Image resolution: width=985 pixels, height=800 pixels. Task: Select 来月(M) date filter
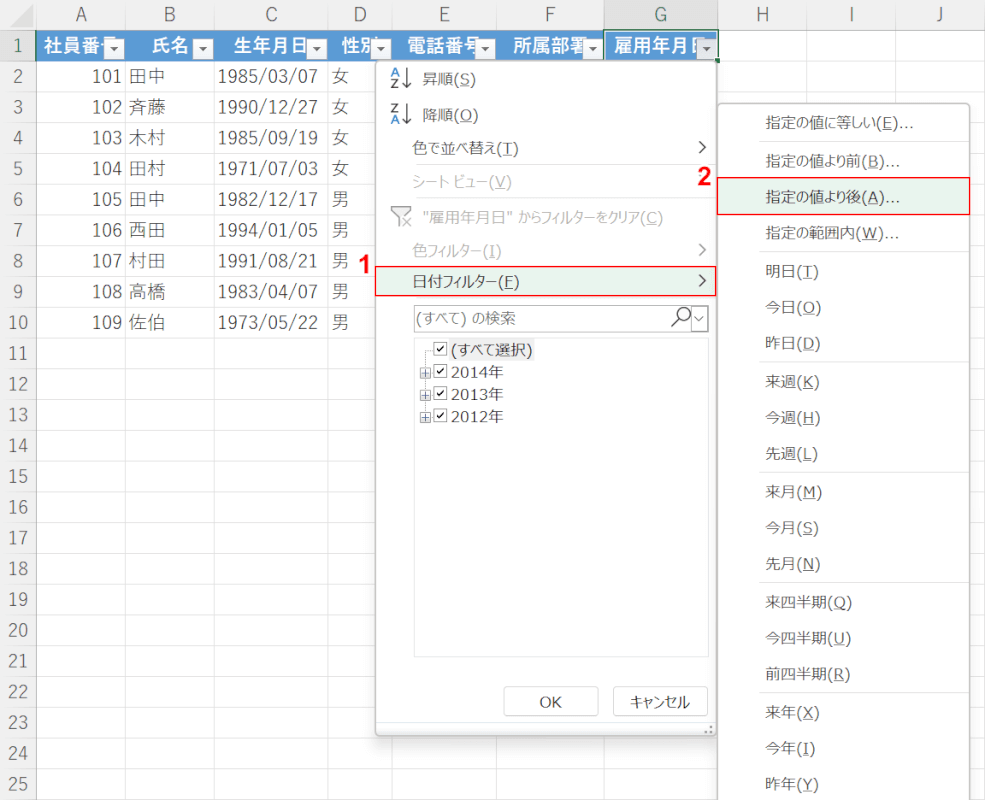[843, 492]
